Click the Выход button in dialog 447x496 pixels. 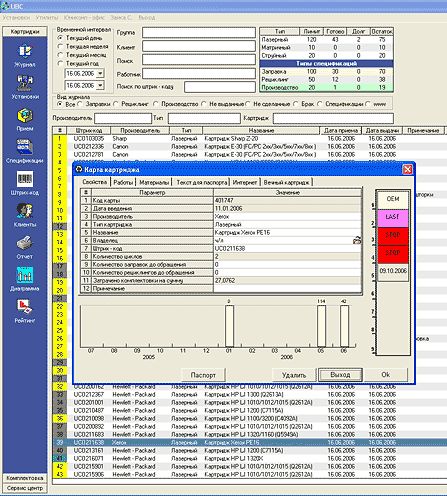340,375
